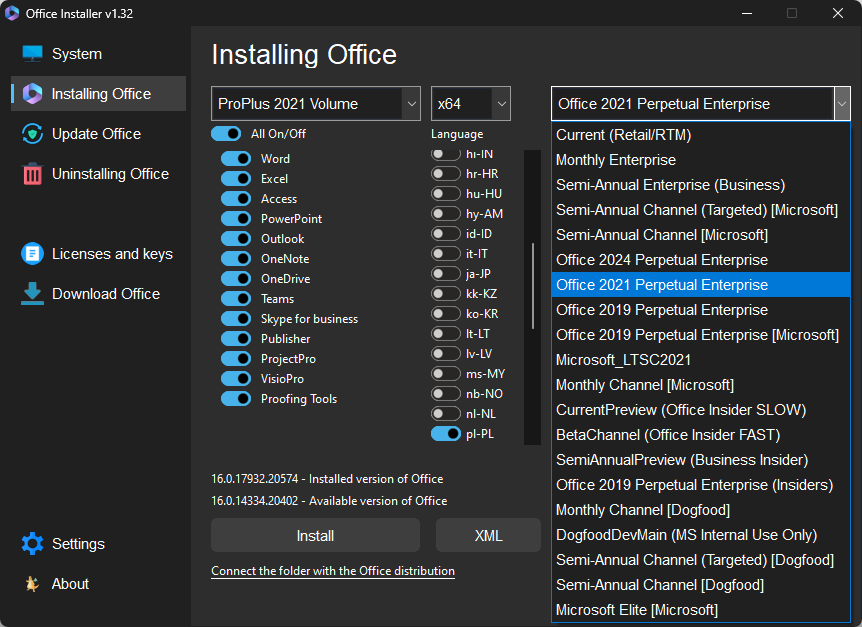Image resolution: width=862 pixels, height=627 pixels.
Task: Switch off the OneNote toggle
Action: [x=236, y=258]
